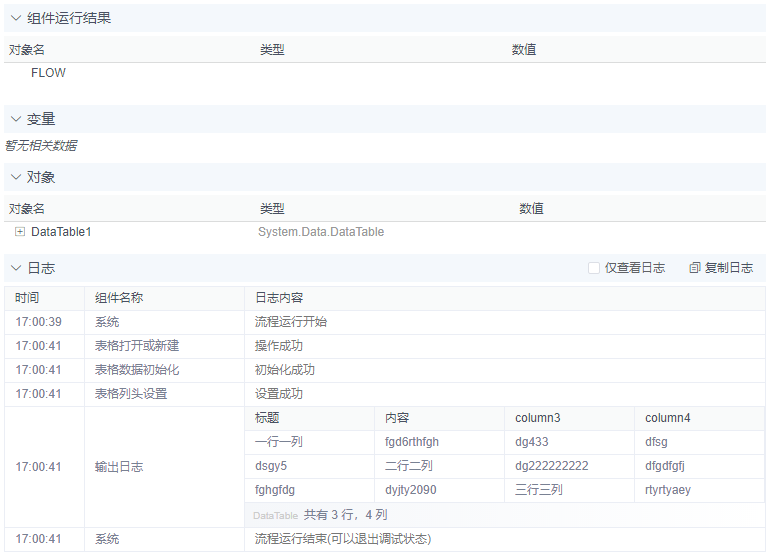The width and height of the screenshot is (770, 556).
Task: Select the rtyrtyaey cell
Action: pos(668,490)
